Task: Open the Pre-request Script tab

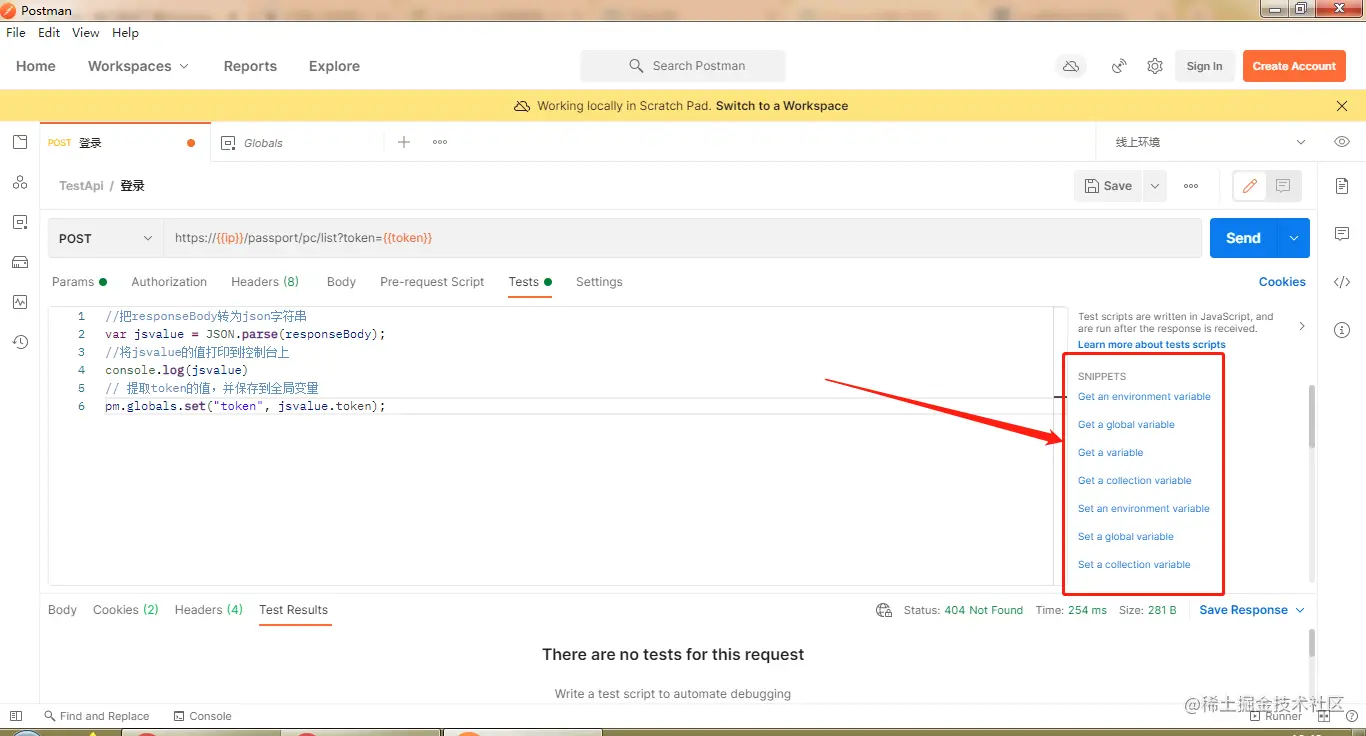Action: pos(432,282)
